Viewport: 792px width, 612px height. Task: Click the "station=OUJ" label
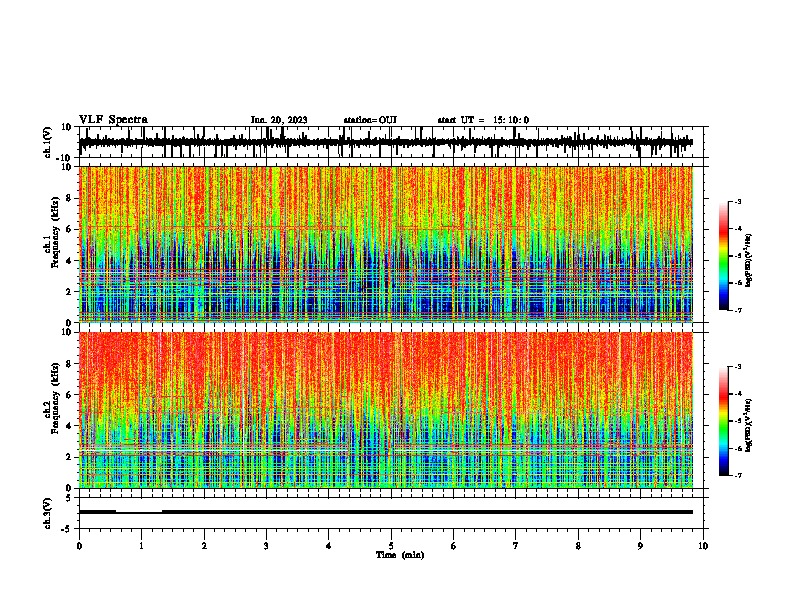pyautogui.click(x=370, y=120)
